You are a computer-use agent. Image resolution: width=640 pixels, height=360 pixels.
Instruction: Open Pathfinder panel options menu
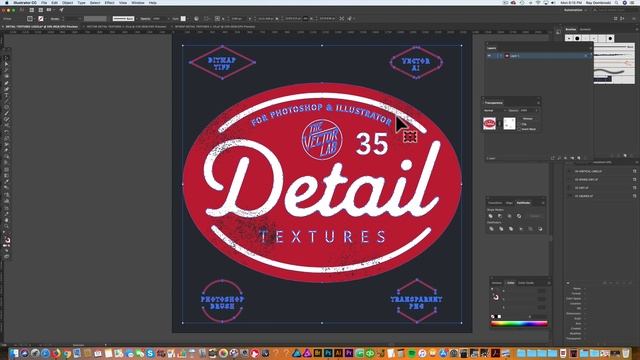click(543, 203)
